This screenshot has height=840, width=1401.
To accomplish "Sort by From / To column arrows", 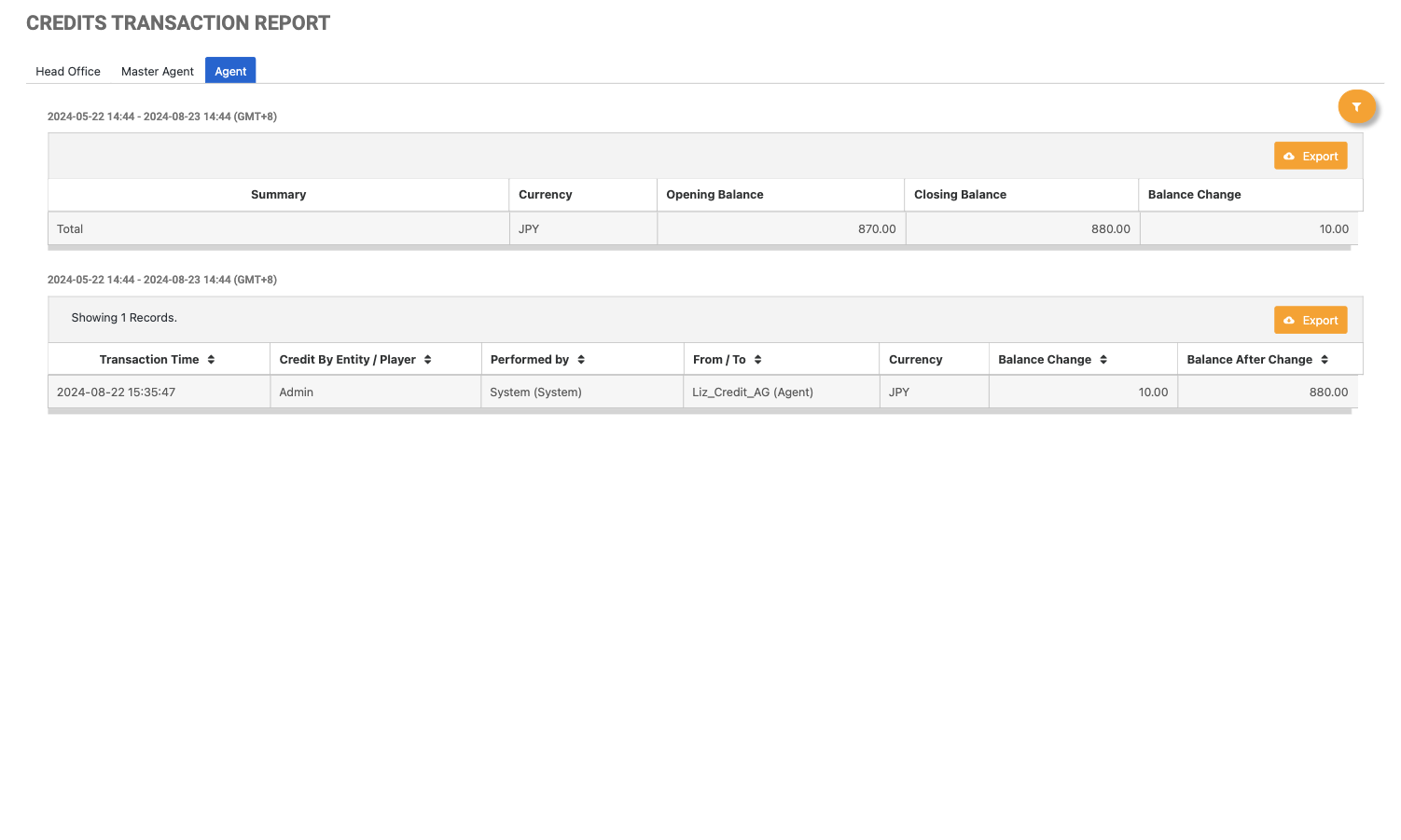I will pyautogui.click(x=758, y=360).
